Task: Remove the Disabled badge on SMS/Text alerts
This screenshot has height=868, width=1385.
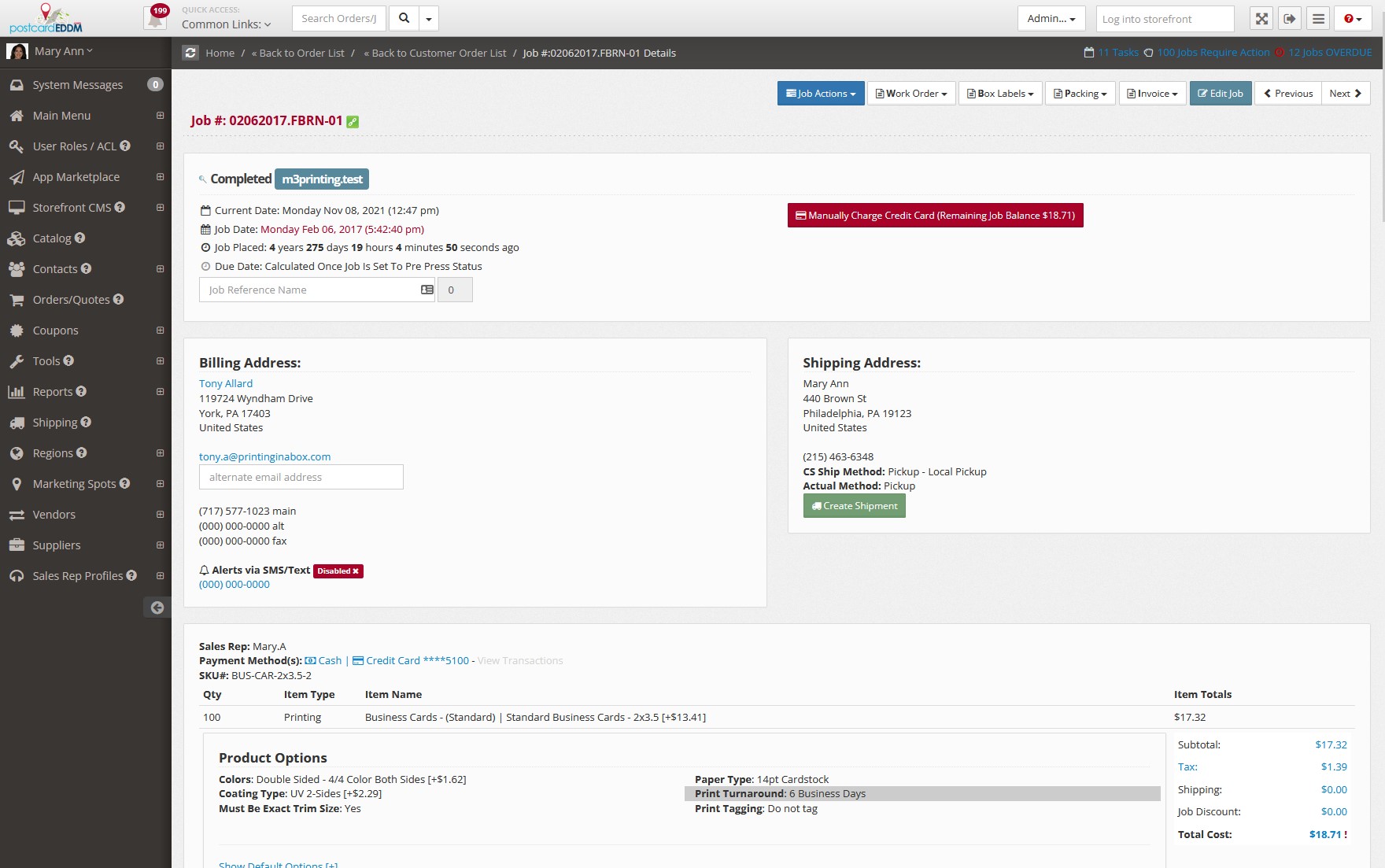Action: tap(356, 571)
